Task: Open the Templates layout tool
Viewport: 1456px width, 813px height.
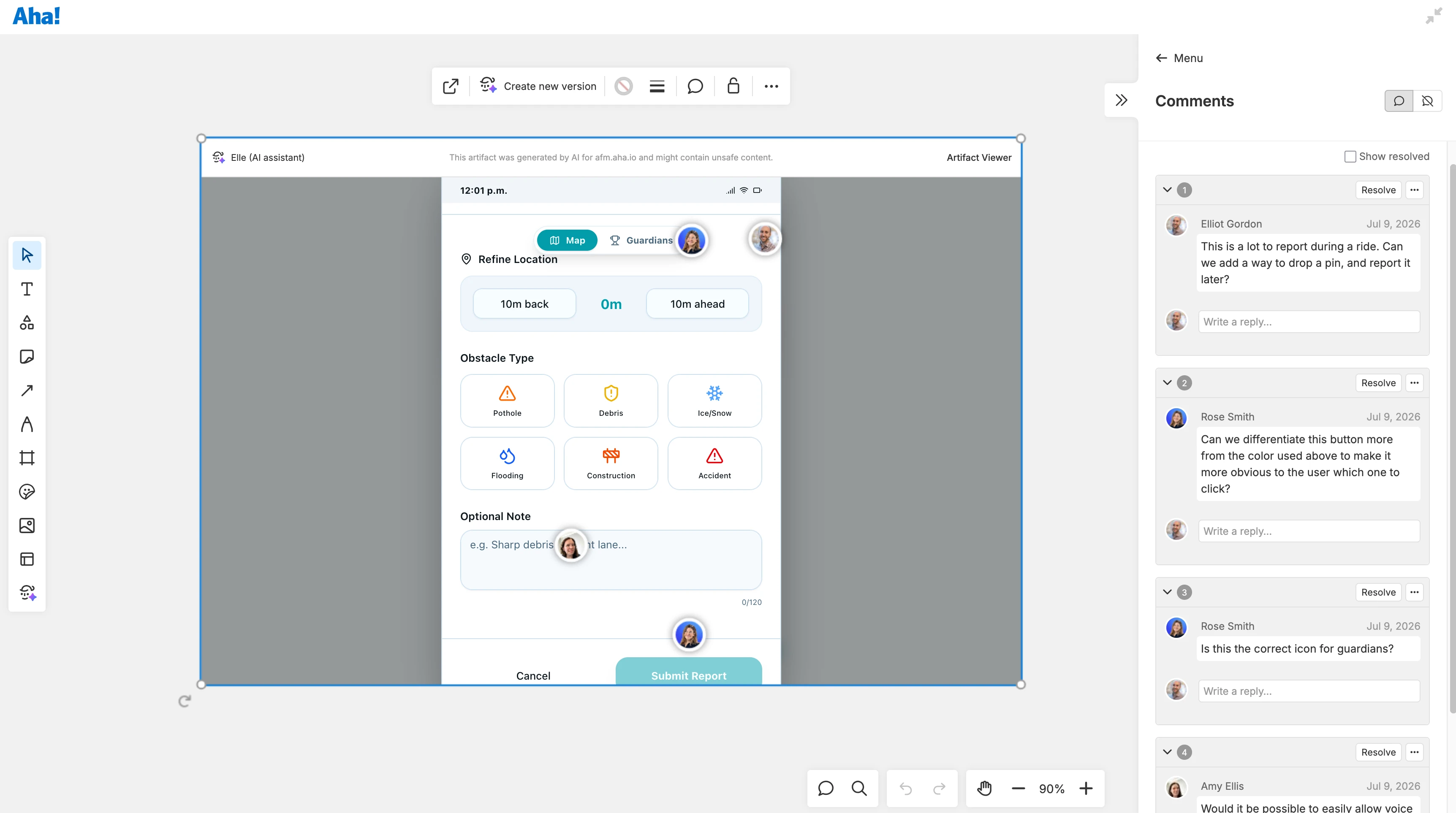Action: pyautogui.click(x=27, y=559)
